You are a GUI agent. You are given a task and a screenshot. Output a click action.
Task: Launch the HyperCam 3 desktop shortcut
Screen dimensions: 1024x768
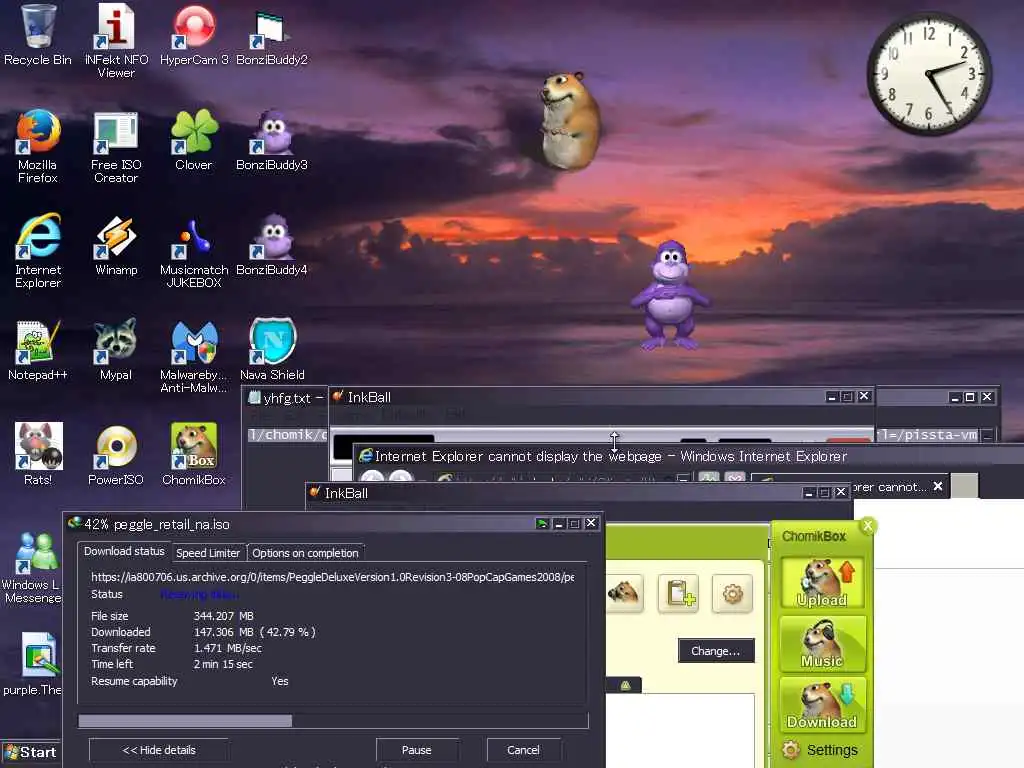point(194,35)
